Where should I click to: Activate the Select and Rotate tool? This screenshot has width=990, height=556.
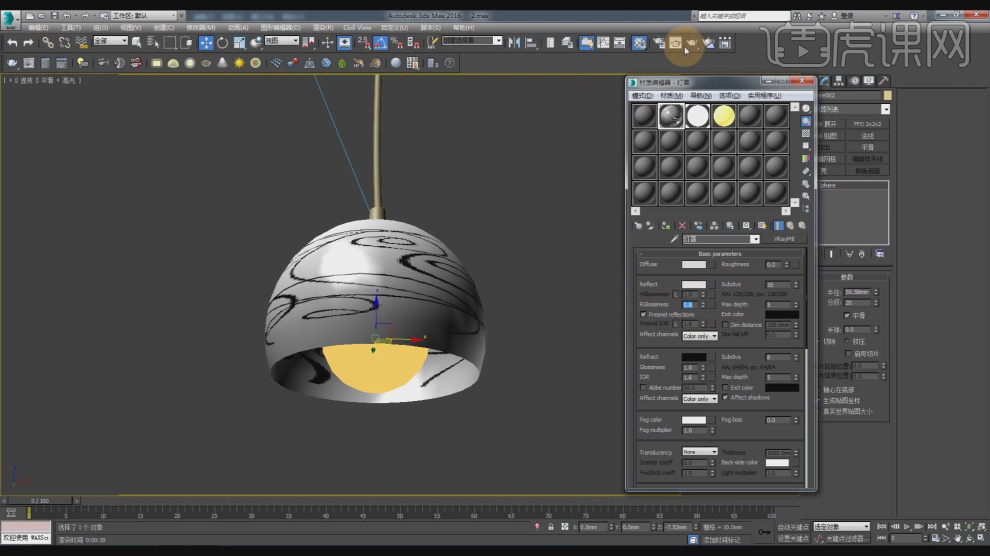tap(222, 42)
